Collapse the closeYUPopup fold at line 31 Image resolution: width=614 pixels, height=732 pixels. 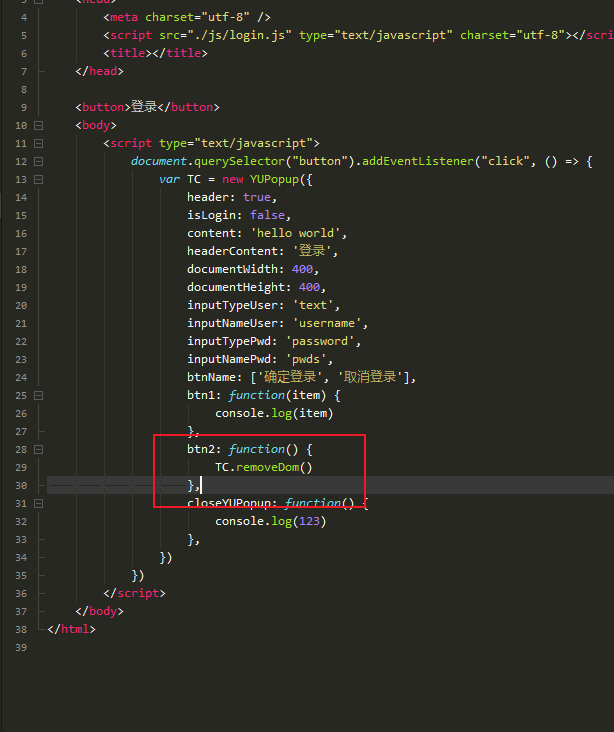coord(39,504)
